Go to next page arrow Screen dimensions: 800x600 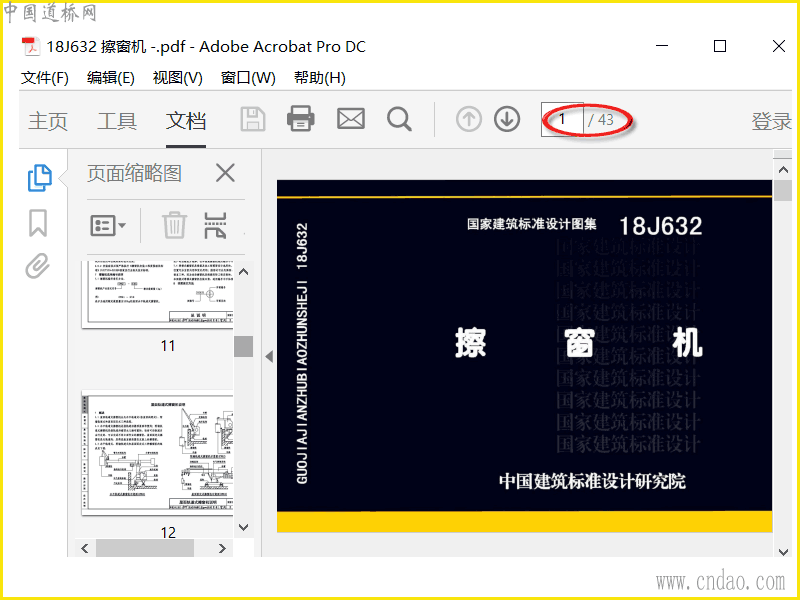click(507, 119)
